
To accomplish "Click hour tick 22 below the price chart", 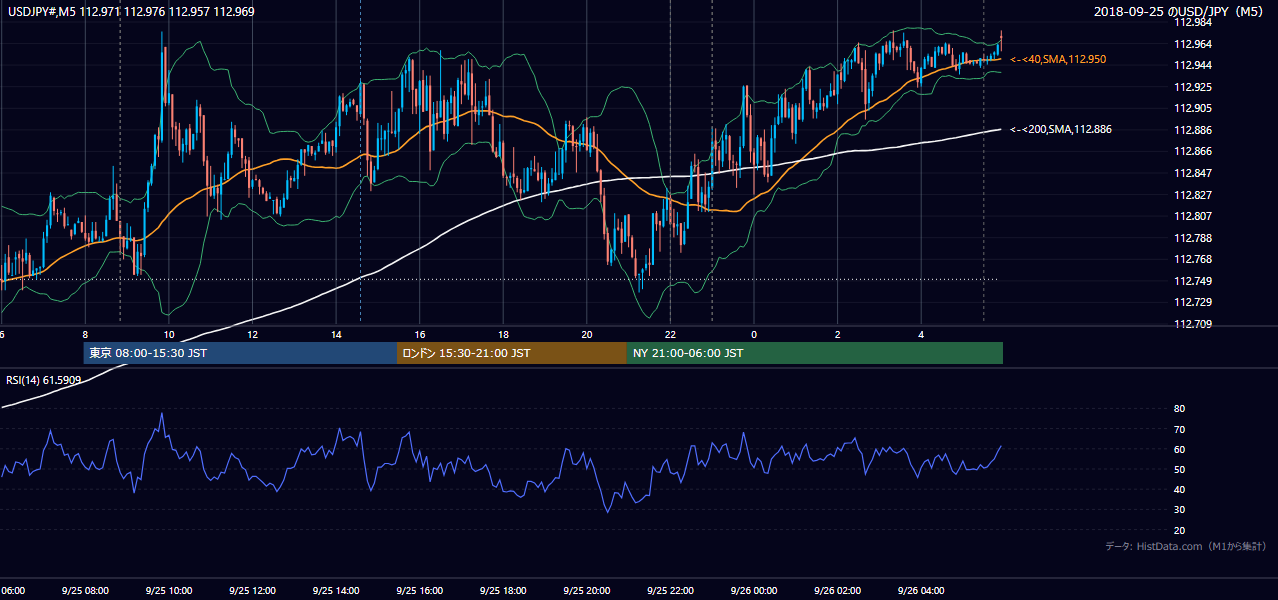I will coord(670,335).
